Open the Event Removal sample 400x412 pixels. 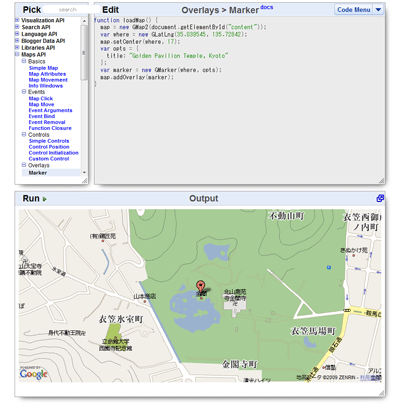pyautogui.click(x=47, y=122)
